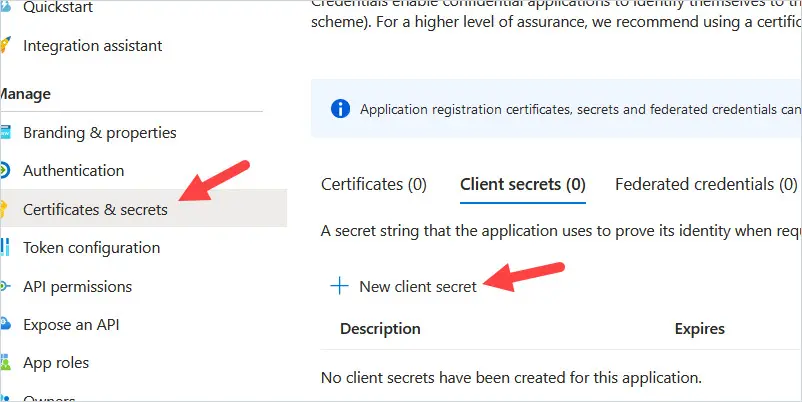The image size is (802, 402).
Task: Click the Branding & properties icon
Action: click(5, 132)
